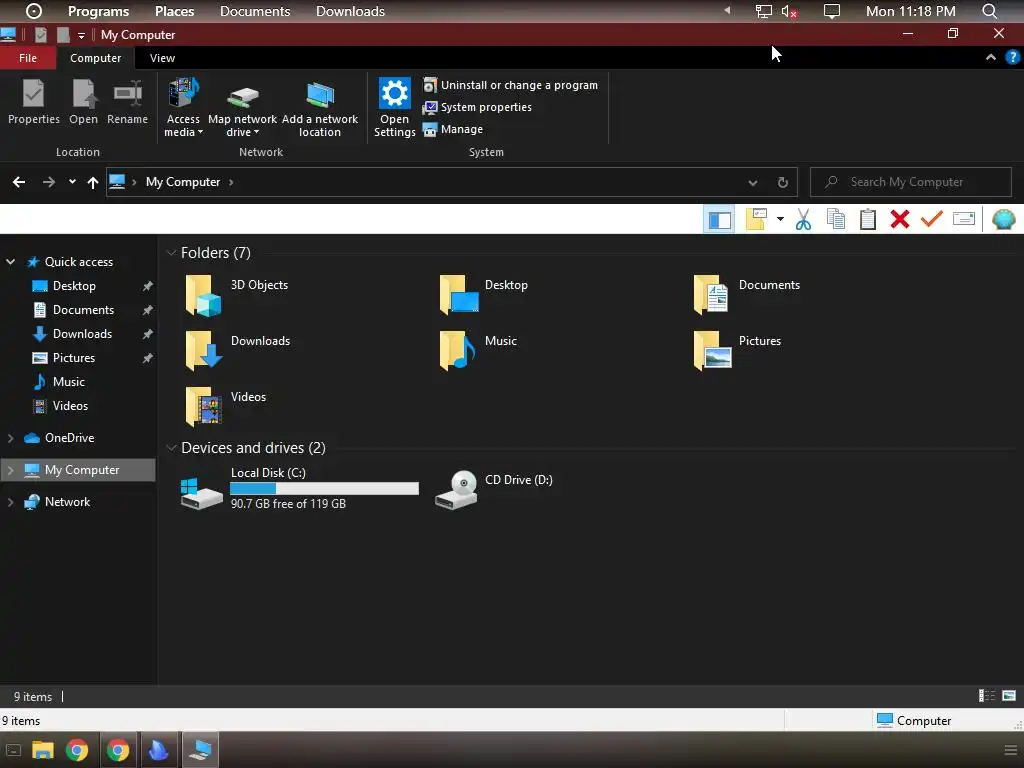Screen dimensions: 1024x768
Task: Expand the Network tree node
Action: pyautogui.click(x=10, y=502)
